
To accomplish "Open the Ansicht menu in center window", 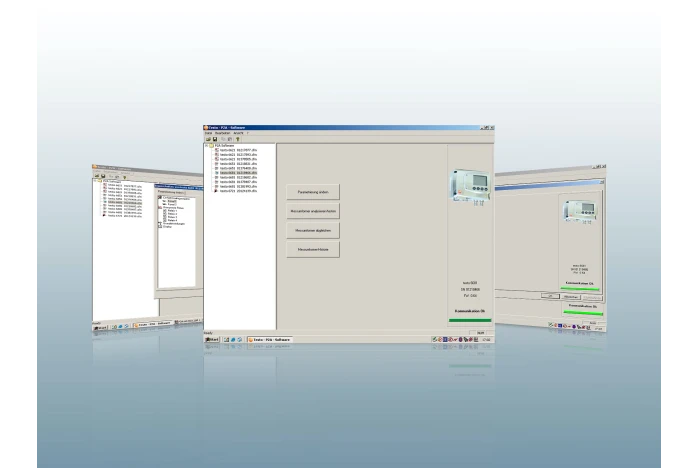I will (x=238, y=133).
